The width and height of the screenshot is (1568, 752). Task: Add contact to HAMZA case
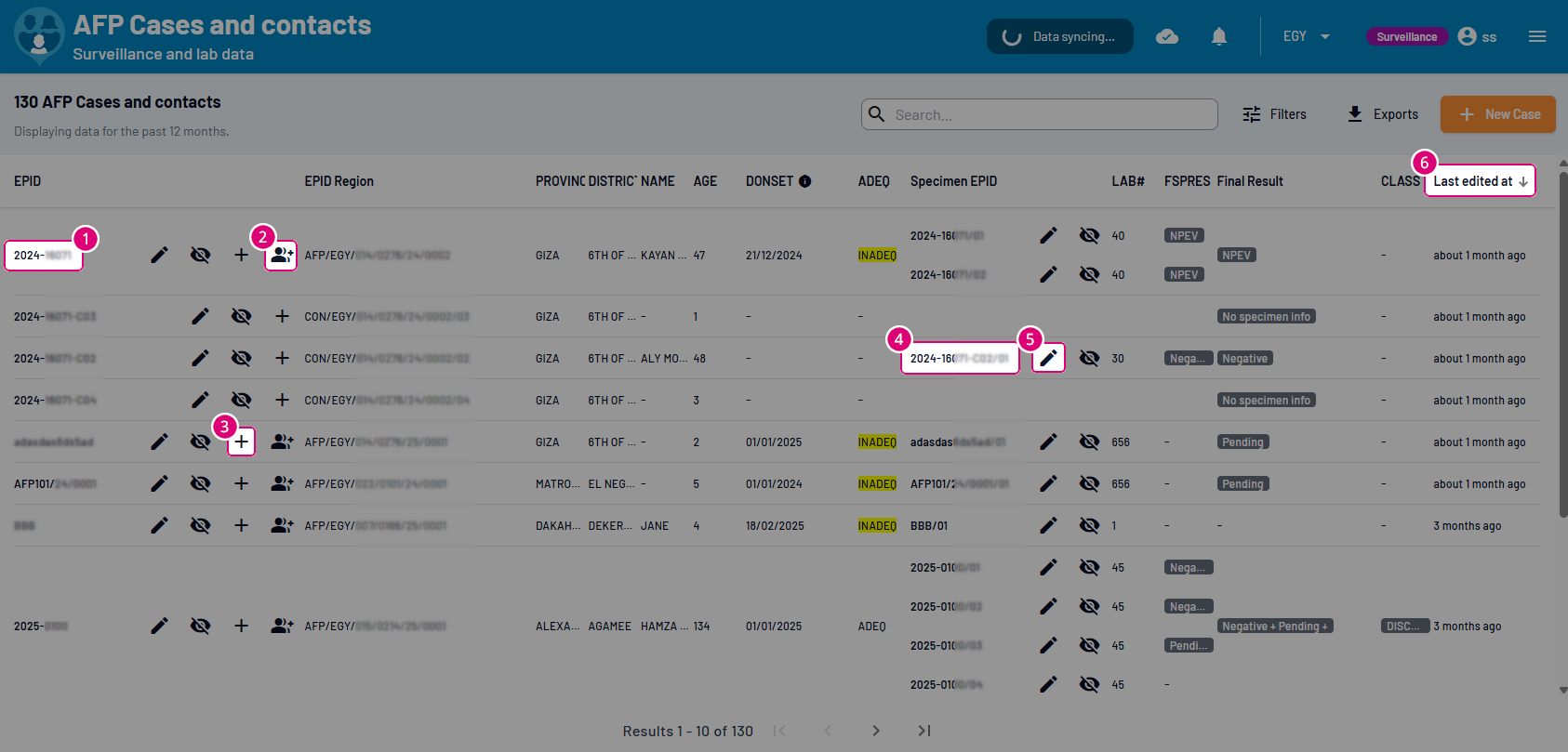(x=281, y=626)
